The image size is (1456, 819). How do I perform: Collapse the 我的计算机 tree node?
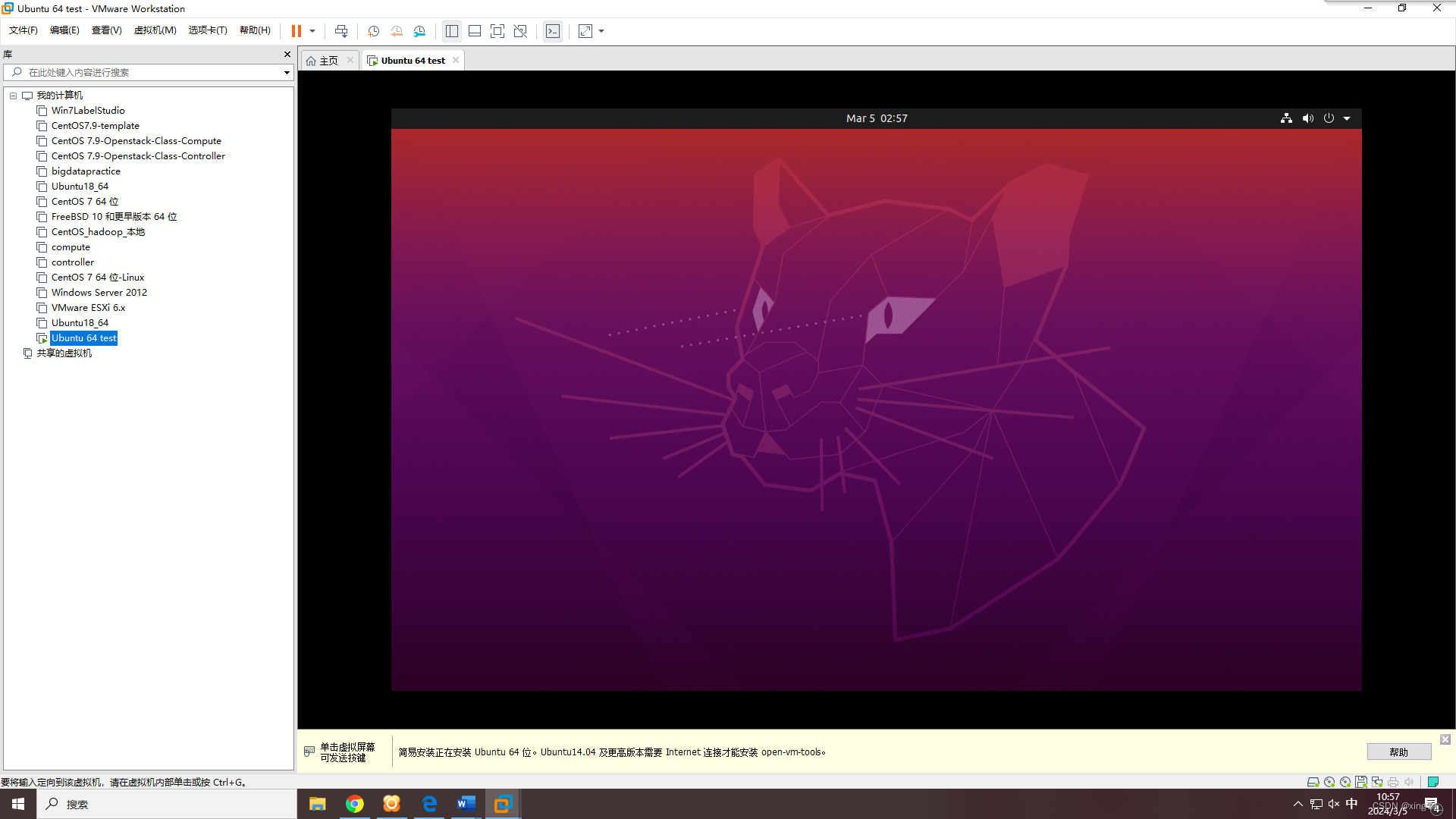click(x=13, y=96)
